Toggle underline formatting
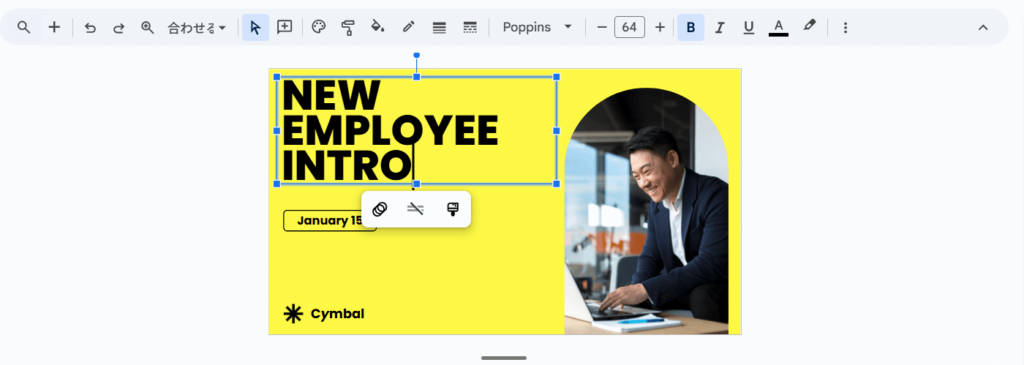The image size is (1024, 365). point(748,27)
